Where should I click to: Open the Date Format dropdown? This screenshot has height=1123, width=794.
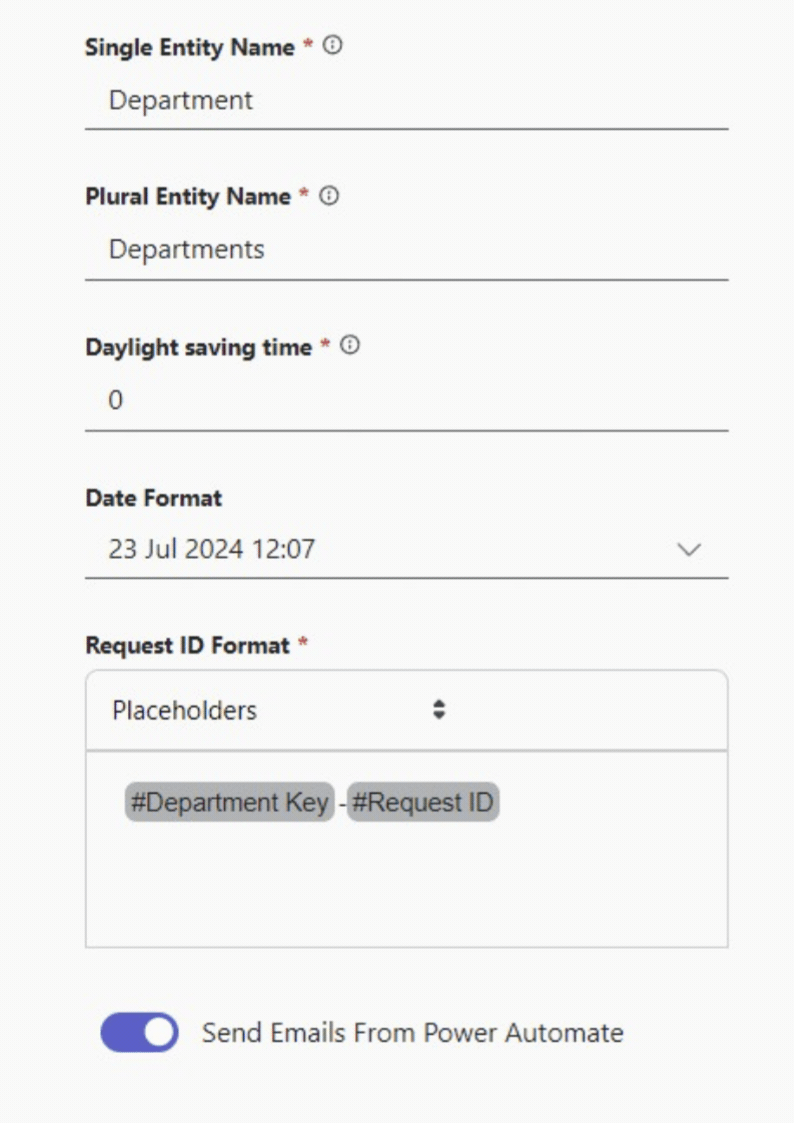407,549
